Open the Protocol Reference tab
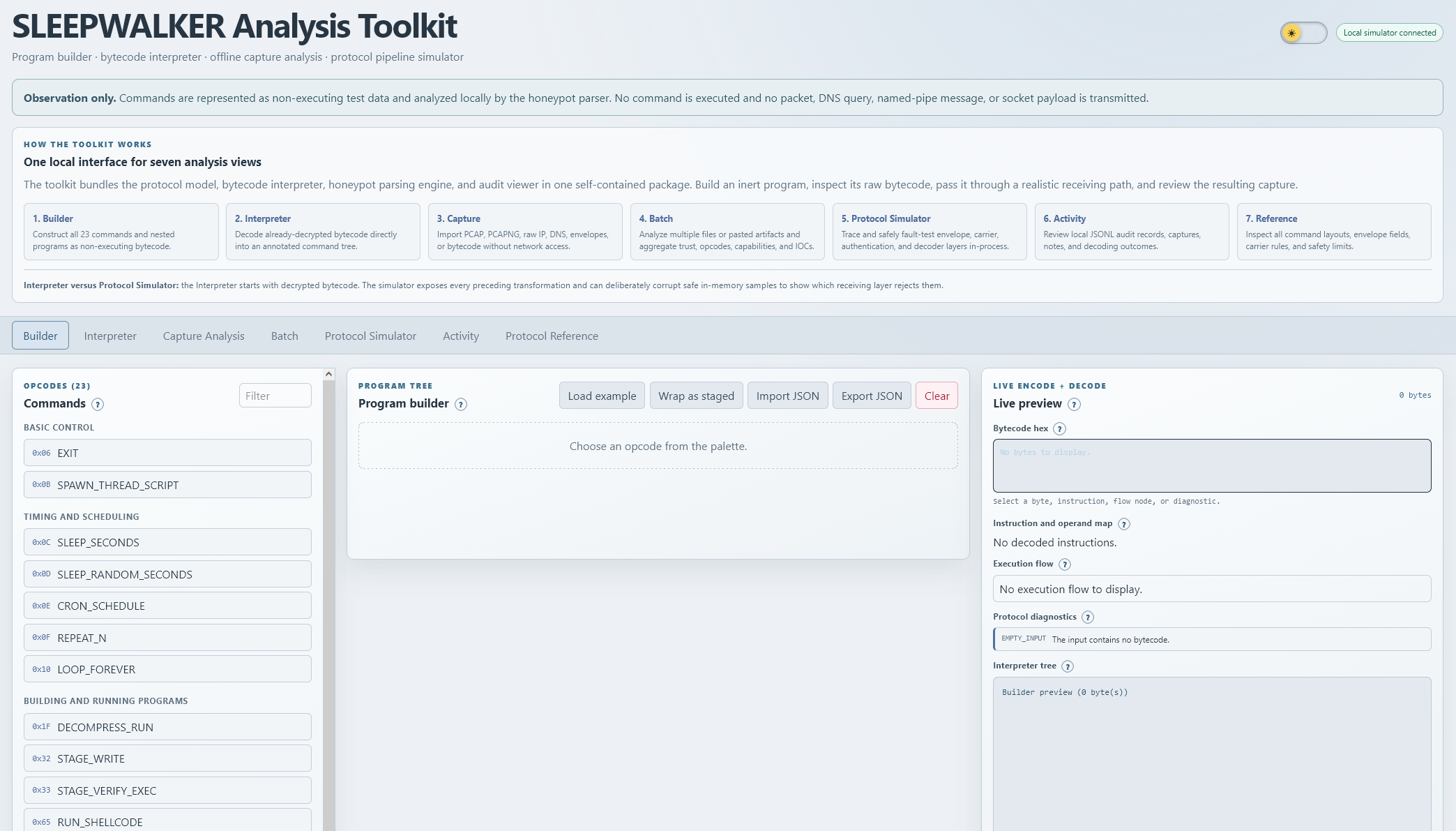Viewport: 1456px width, 831px height. coord(552,336)
